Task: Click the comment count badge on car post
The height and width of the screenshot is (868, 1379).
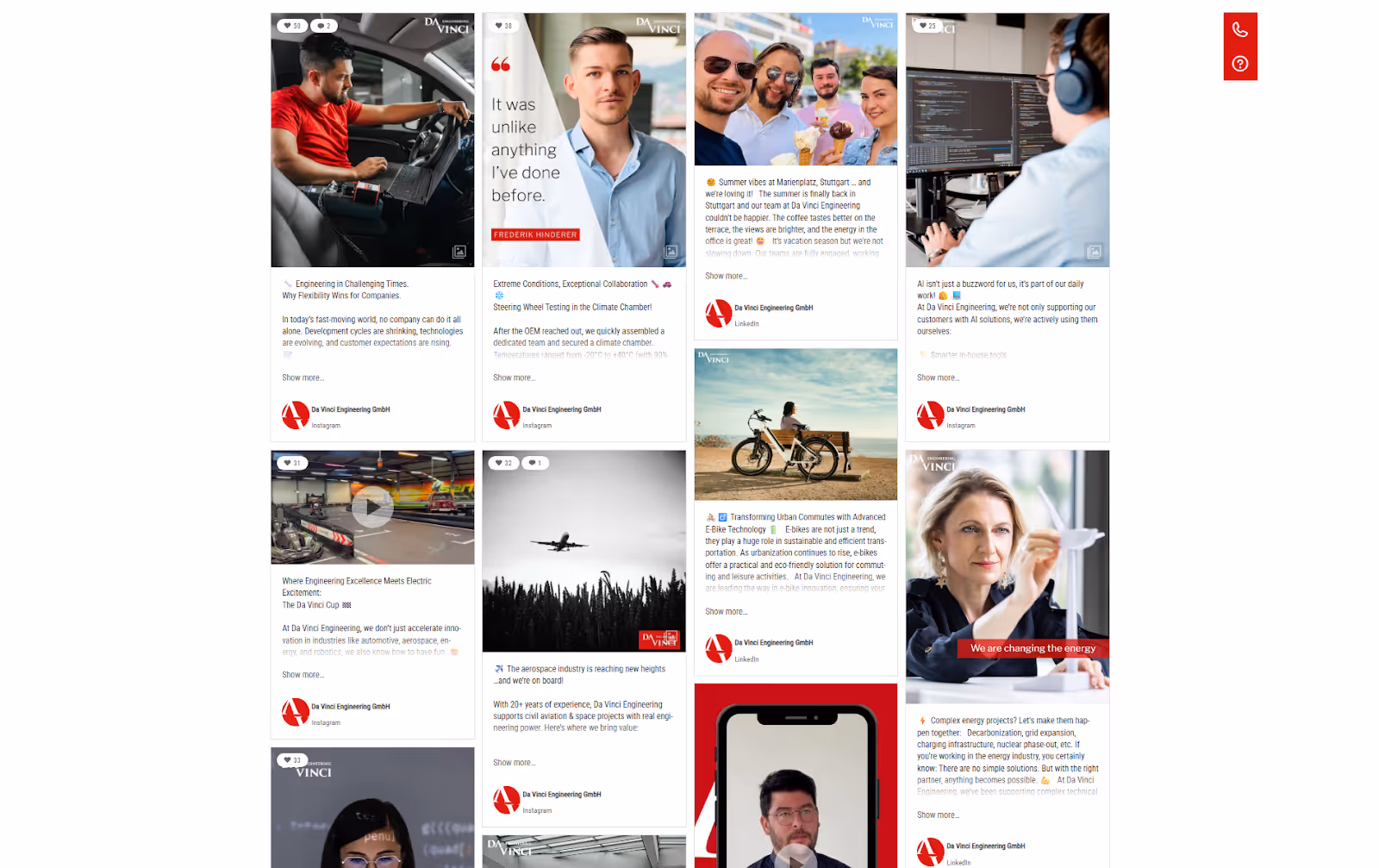Action: point(324,26)
